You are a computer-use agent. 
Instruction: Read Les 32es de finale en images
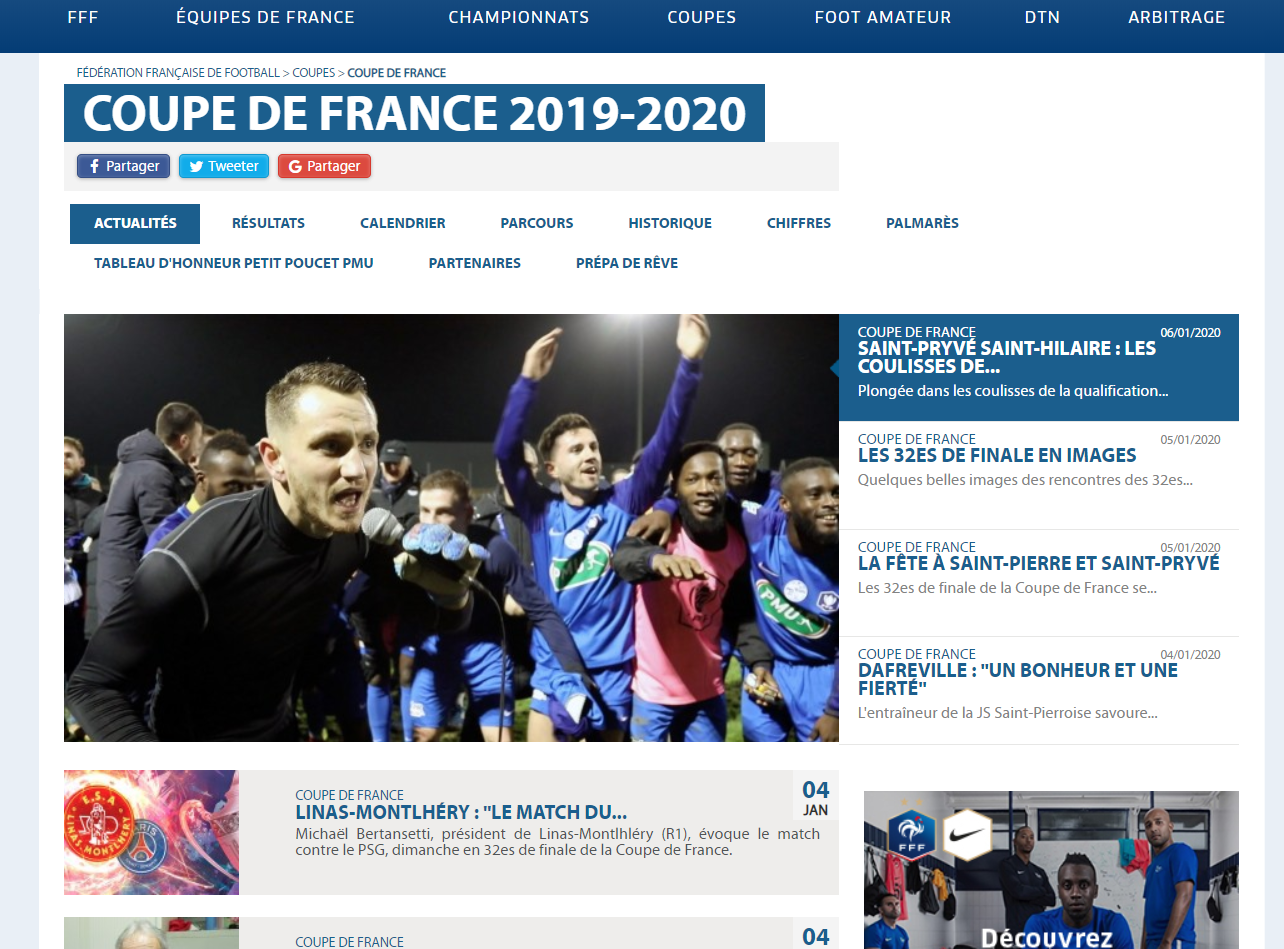point(997,455)
